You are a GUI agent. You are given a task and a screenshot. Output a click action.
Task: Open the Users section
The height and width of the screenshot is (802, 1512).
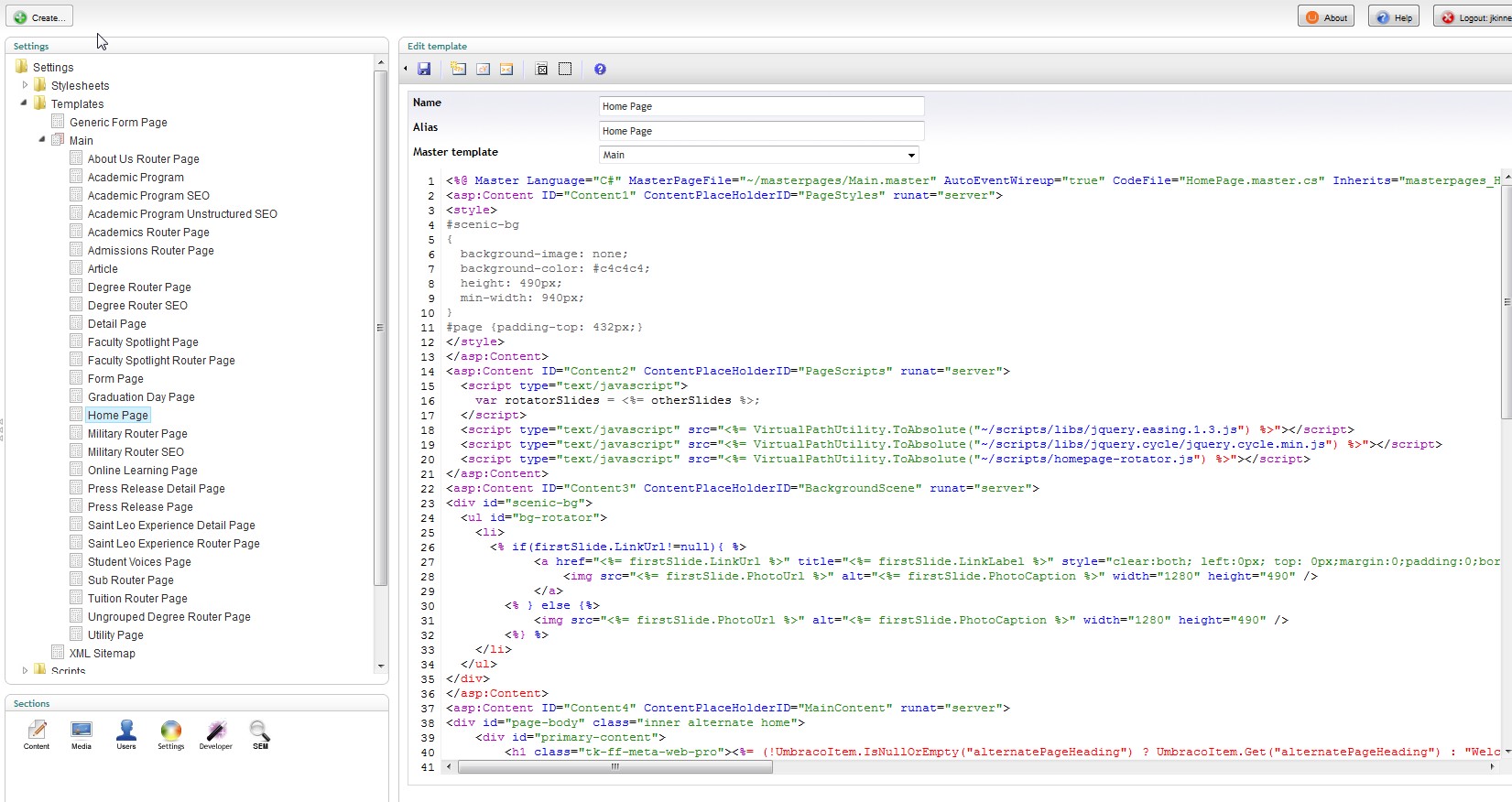(126, 734)
